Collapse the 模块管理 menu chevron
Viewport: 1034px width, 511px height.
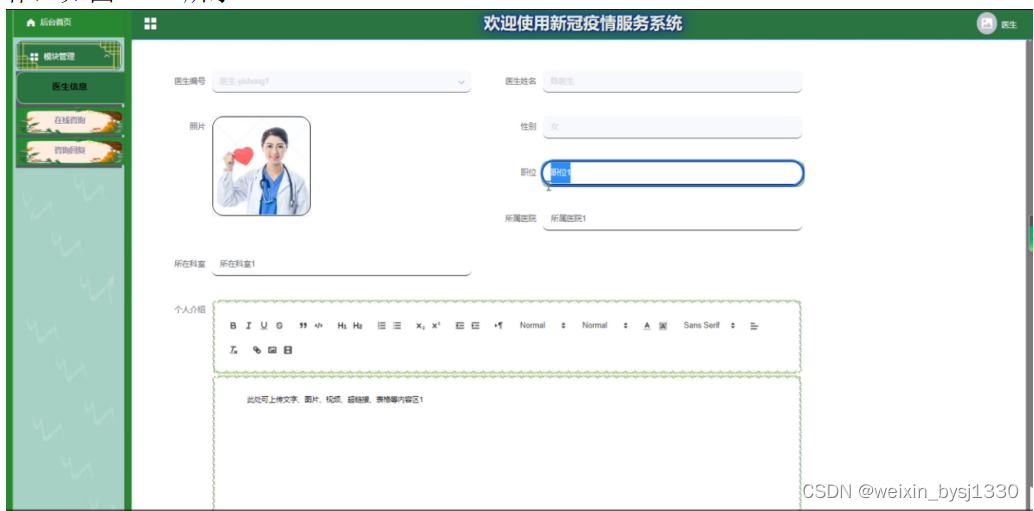pyautogui.click(x=107, y=57)
